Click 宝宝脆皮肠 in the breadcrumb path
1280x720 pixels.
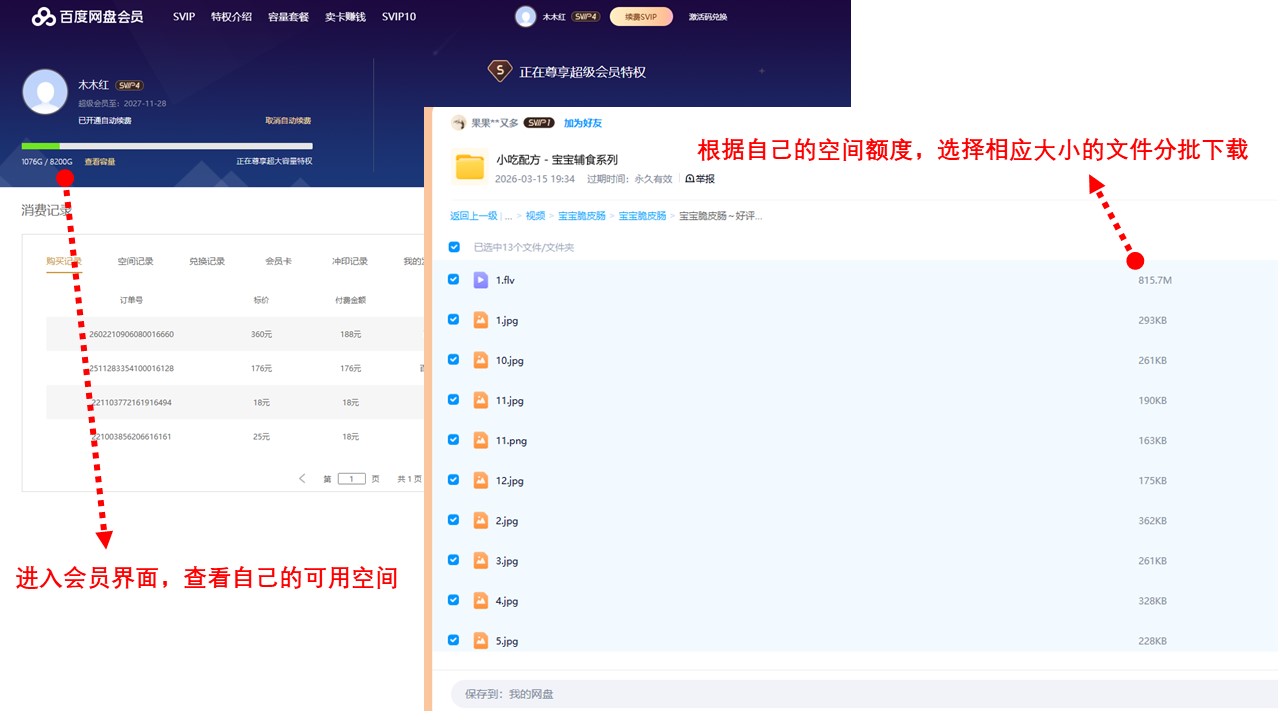coord(583,215)
